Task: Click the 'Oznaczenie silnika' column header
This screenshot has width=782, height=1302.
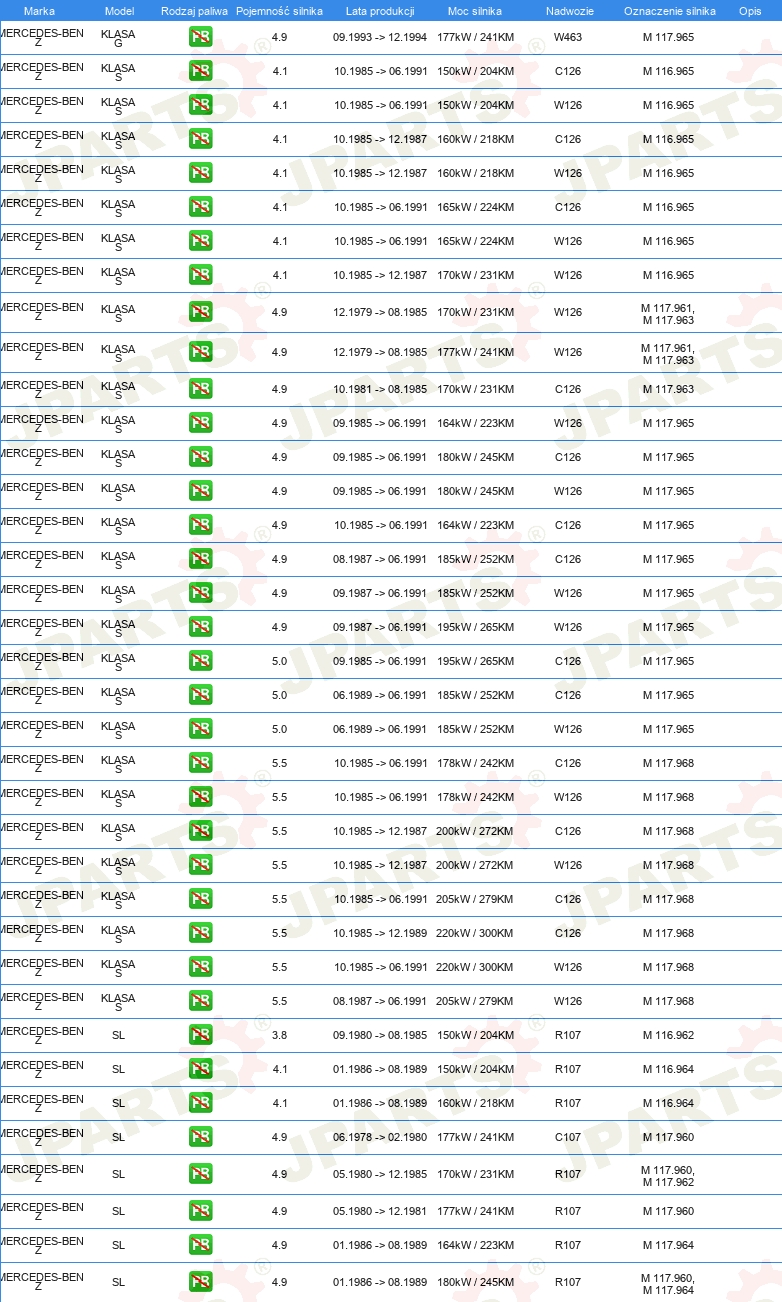Action: [669, 11]
